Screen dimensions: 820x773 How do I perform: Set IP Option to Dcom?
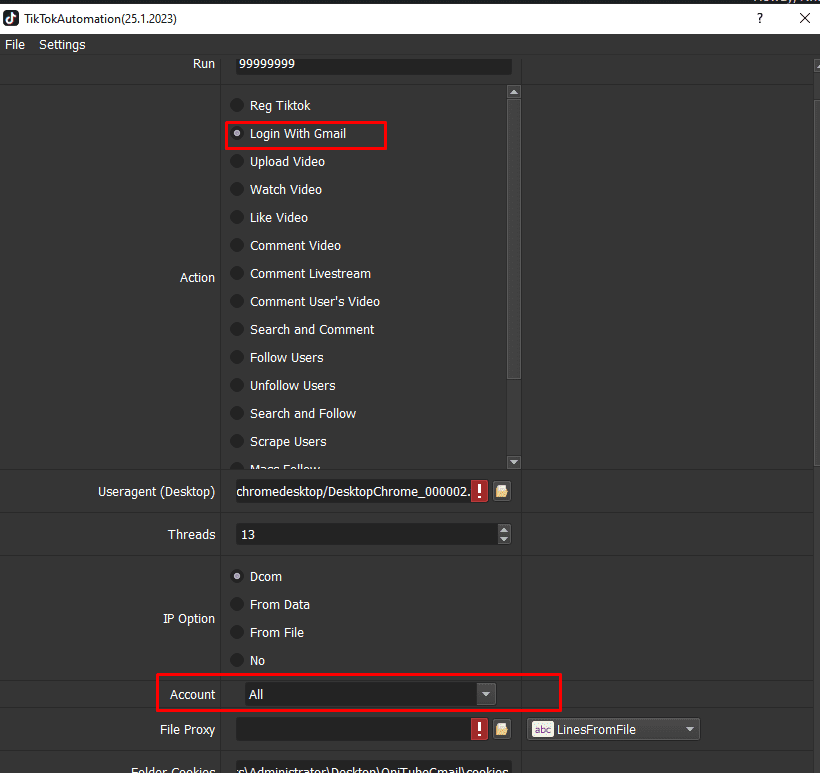(256, 576)
